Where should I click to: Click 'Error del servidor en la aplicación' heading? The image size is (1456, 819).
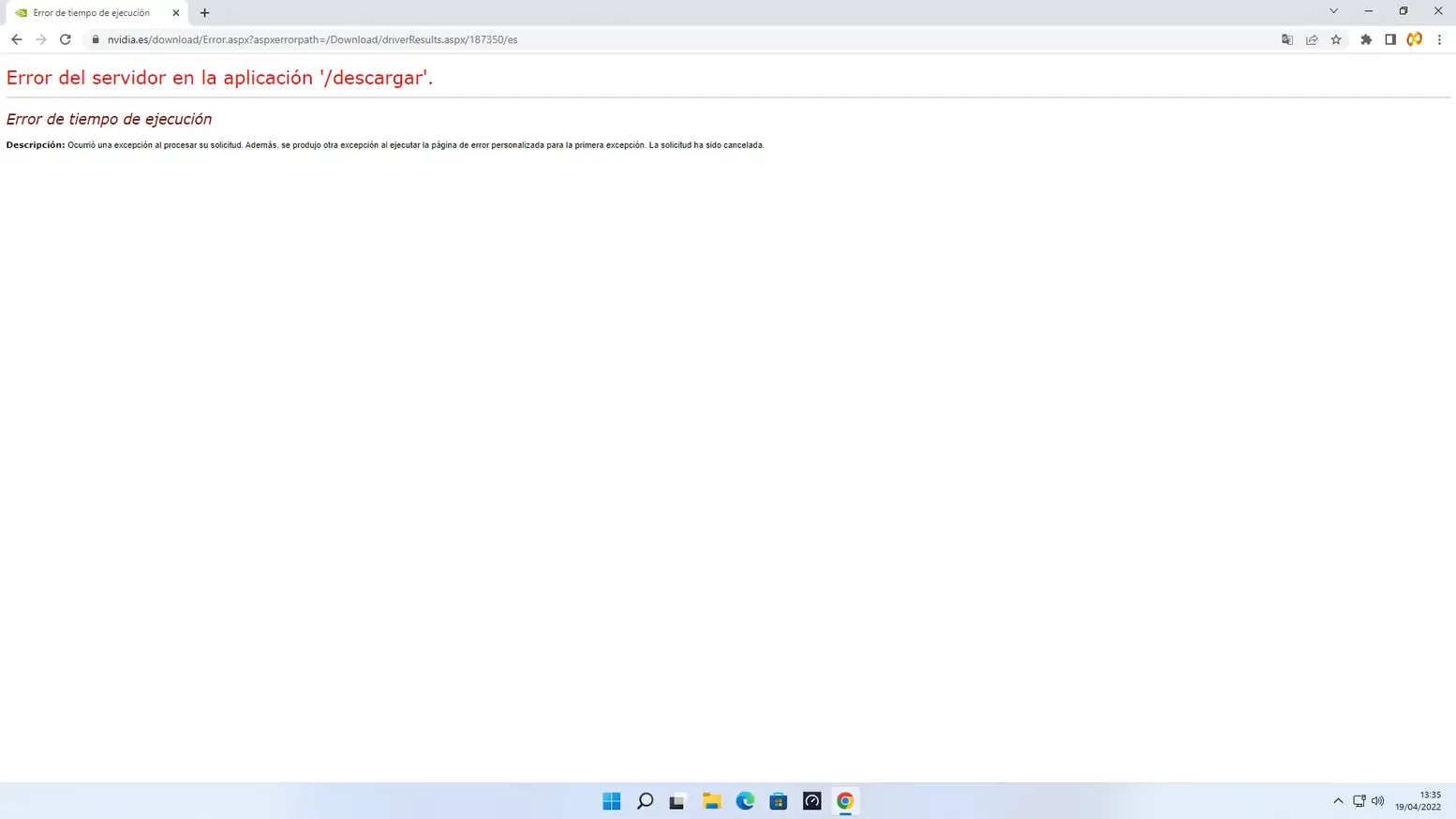[x=219, y=78]
